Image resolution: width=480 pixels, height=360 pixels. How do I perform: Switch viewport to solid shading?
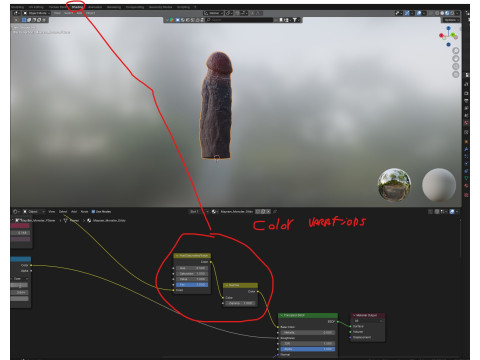(x=442, y=13)
